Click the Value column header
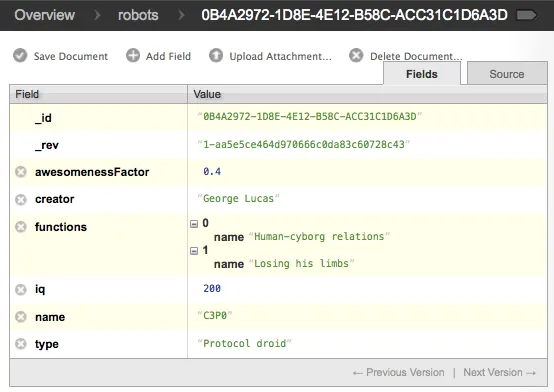554x392 pixels. pos(367,94)
